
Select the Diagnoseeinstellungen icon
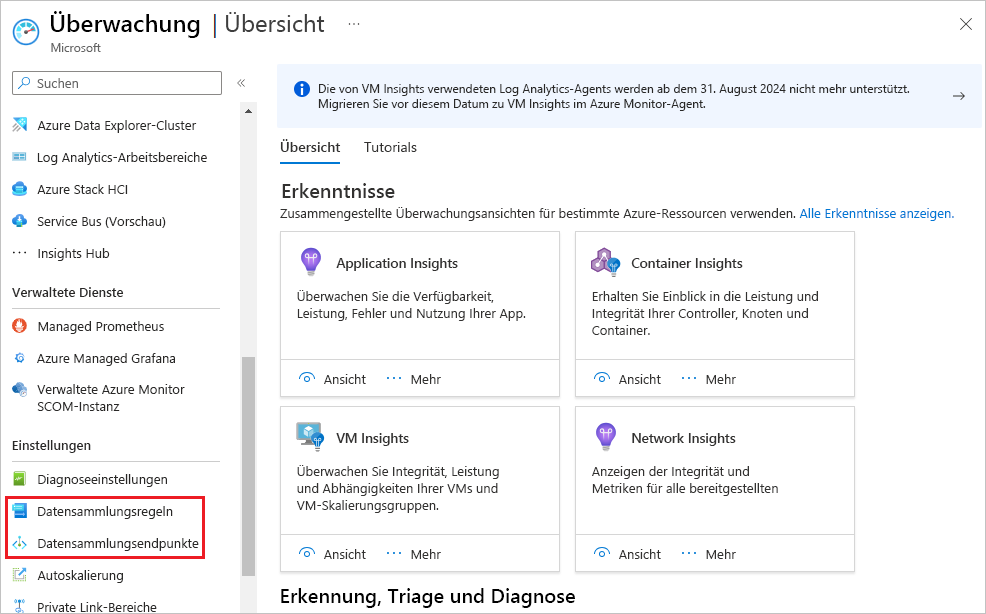pyautogui.click(x=20, y=480)
